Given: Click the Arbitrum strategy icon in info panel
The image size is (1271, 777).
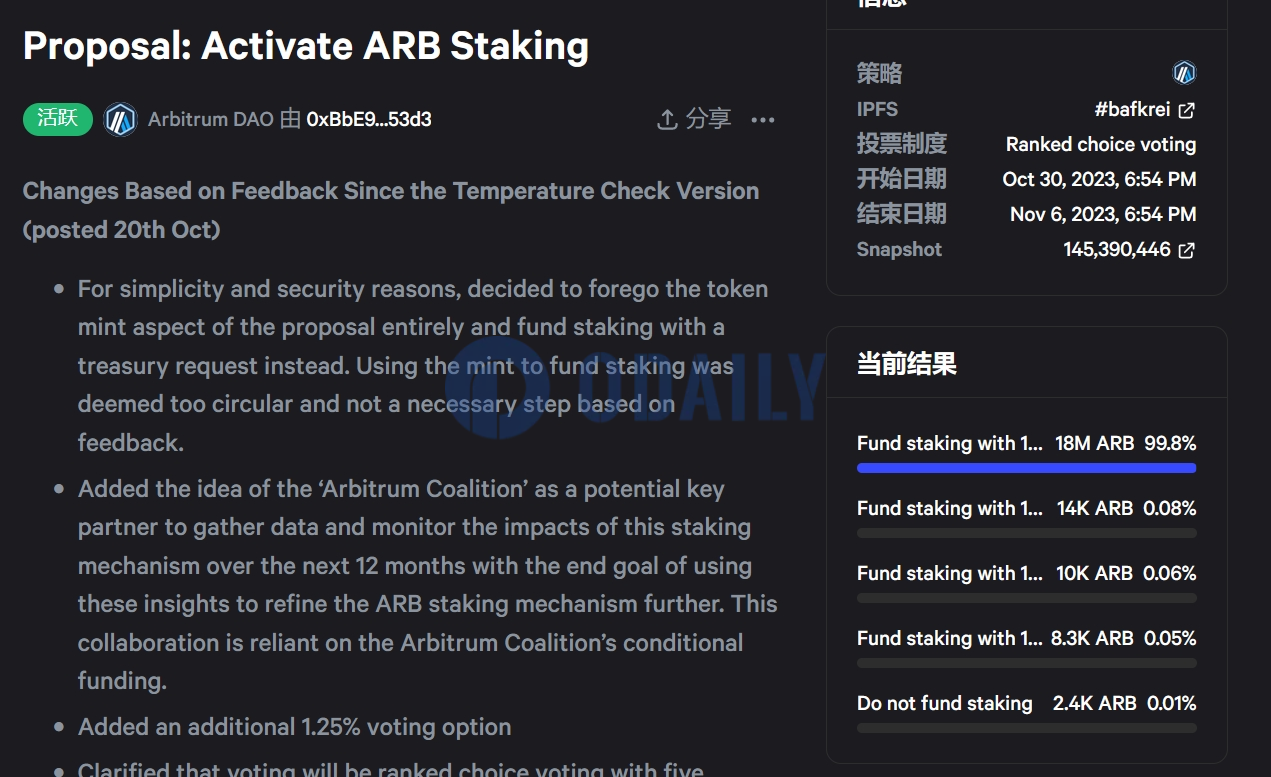Looking at the screenshot, I should pyautogui.click(x=1184, y=73).
